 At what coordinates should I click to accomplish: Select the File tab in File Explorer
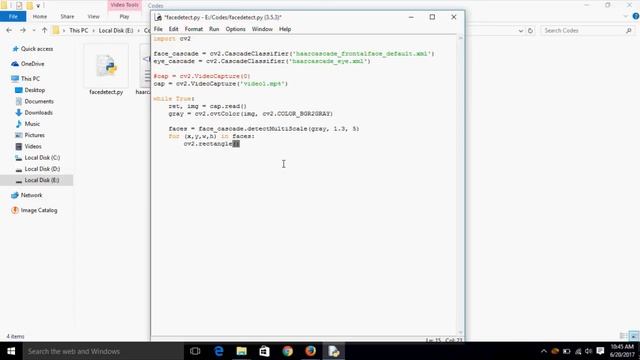pos(13,16)
